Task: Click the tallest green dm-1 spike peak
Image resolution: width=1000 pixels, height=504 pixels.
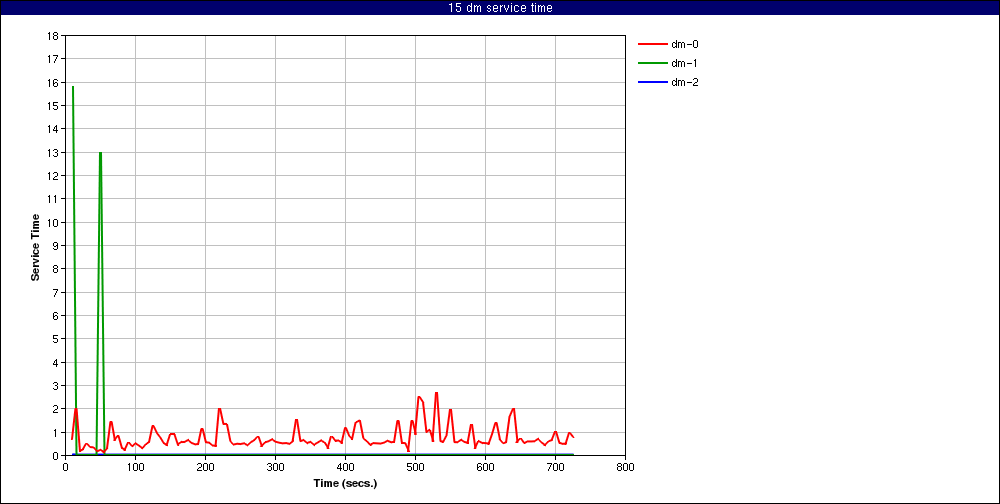Action: click(73, 87)
